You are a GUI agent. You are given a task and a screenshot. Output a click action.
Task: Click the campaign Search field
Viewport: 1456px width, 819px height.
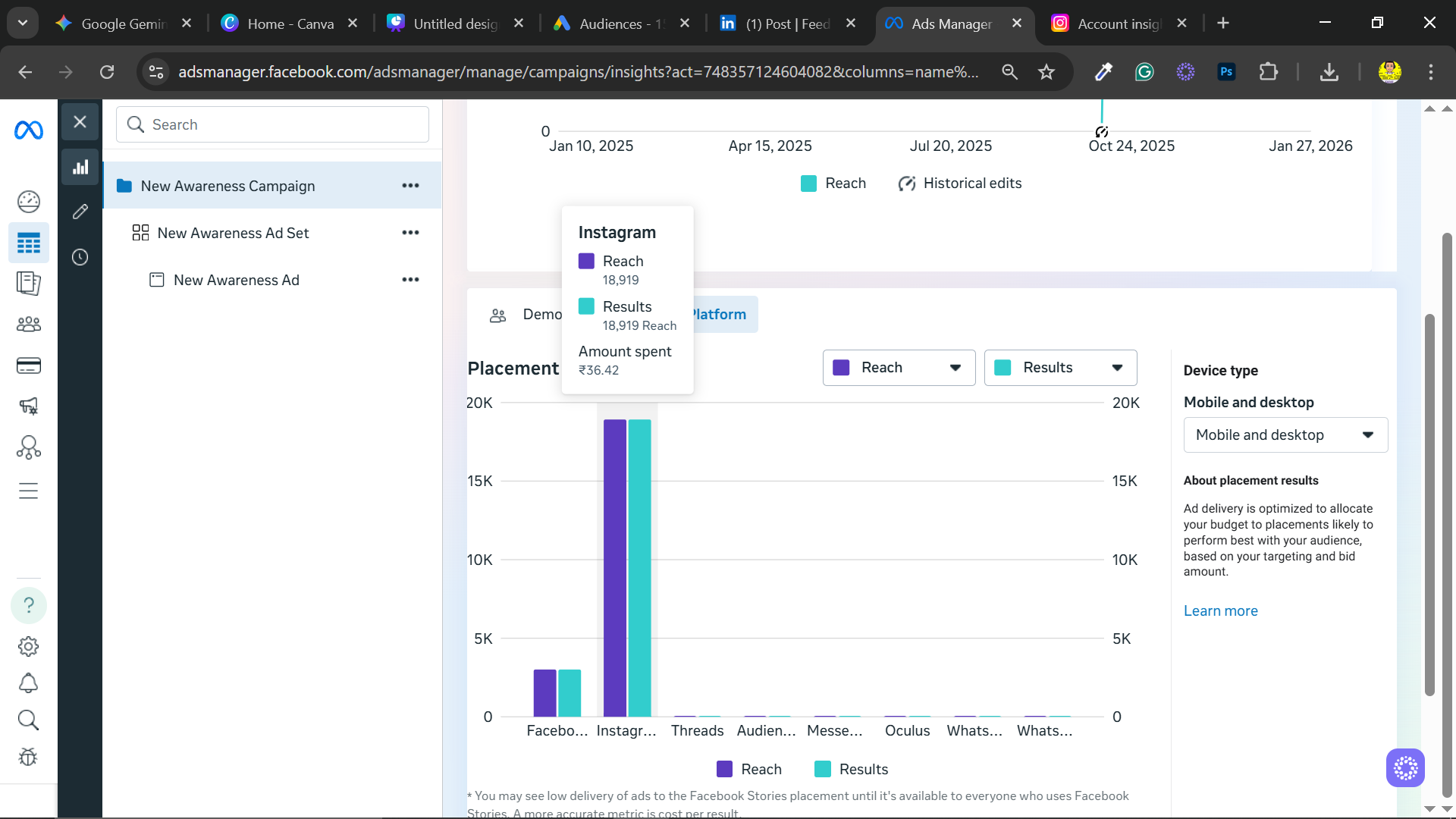(x=273, y=124)
